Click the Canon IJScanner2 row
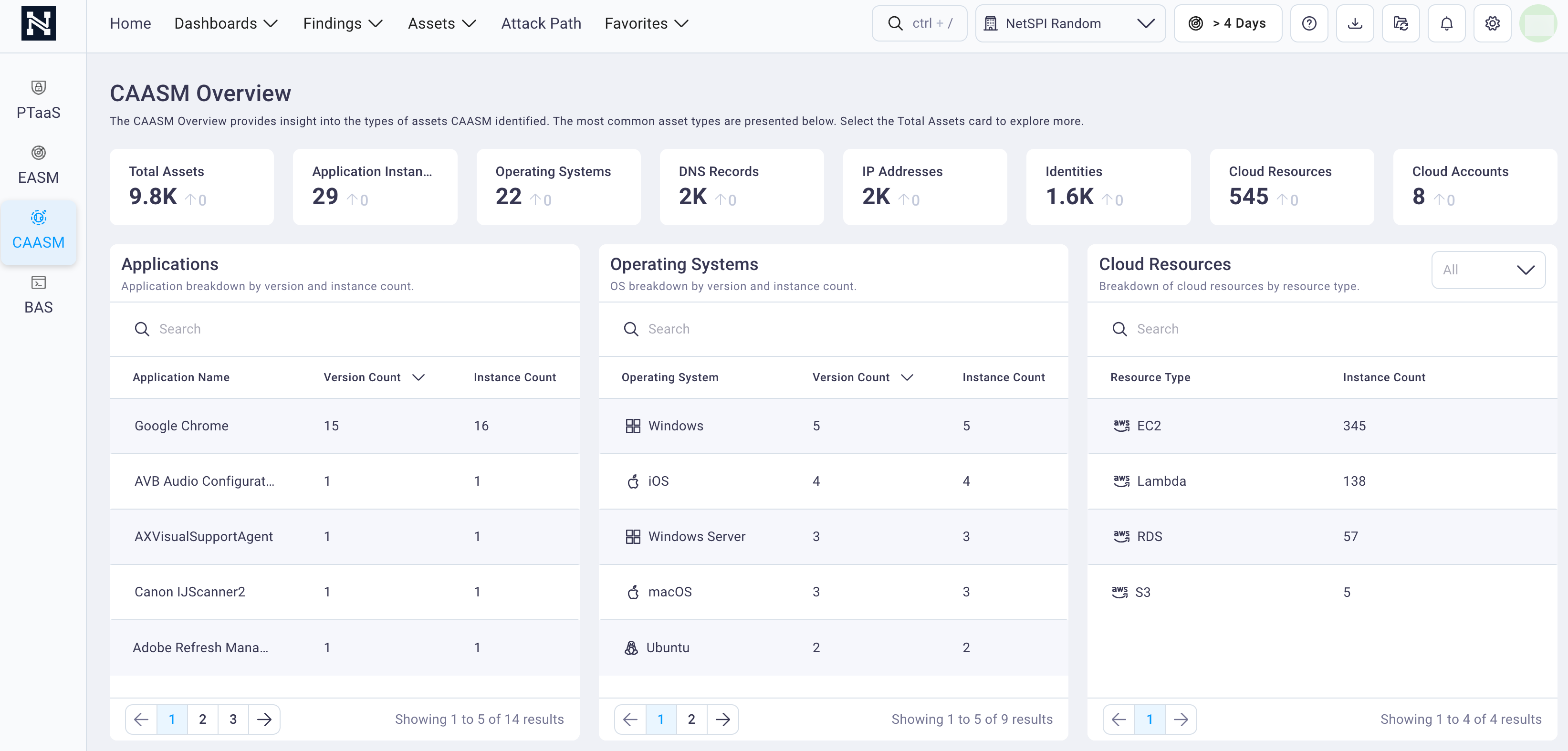 click(345, 592)
